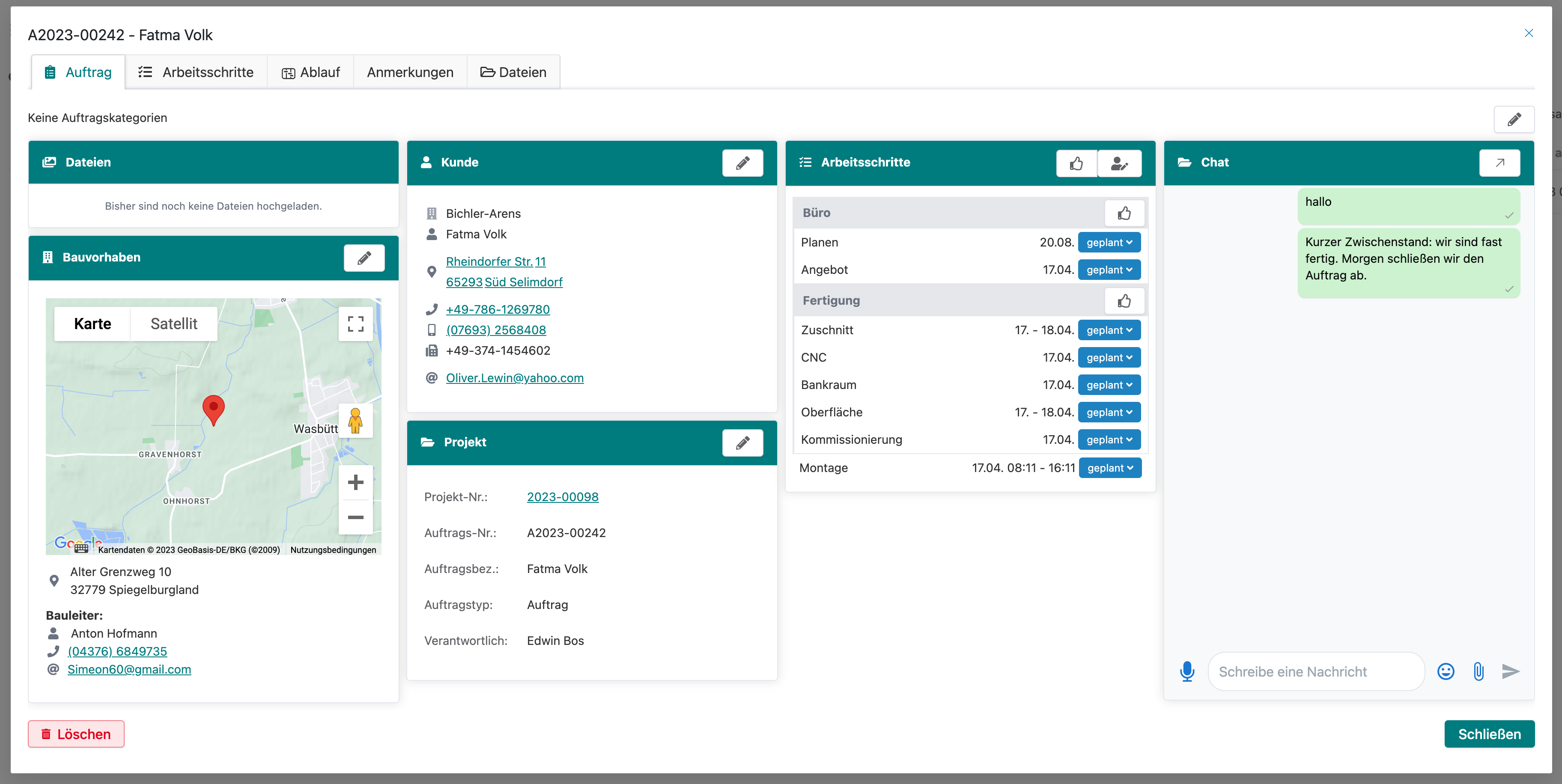Switch to the Arbeitsschritte tab

(x=196, y=72)
